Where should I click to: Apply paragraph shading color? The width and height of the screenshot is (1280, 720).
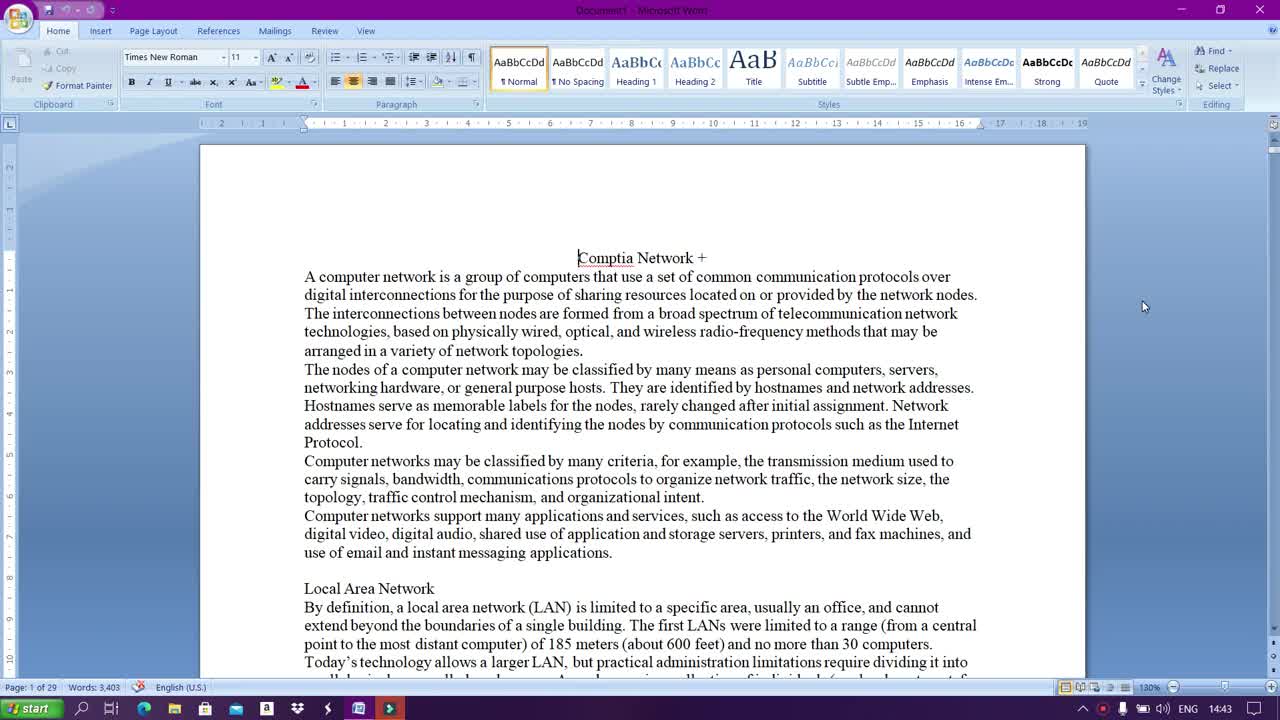[437, 82]
